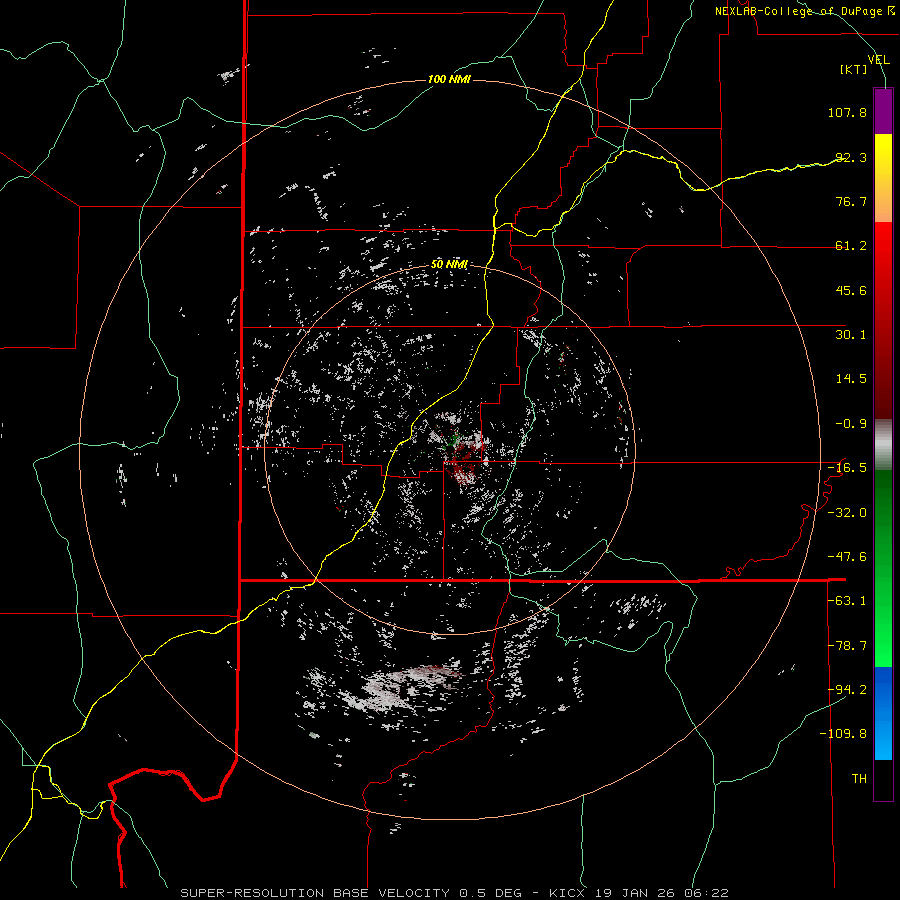Select the -94.2 legend value
The width and height of the screenshot is (900, 900).
point(847,689)
